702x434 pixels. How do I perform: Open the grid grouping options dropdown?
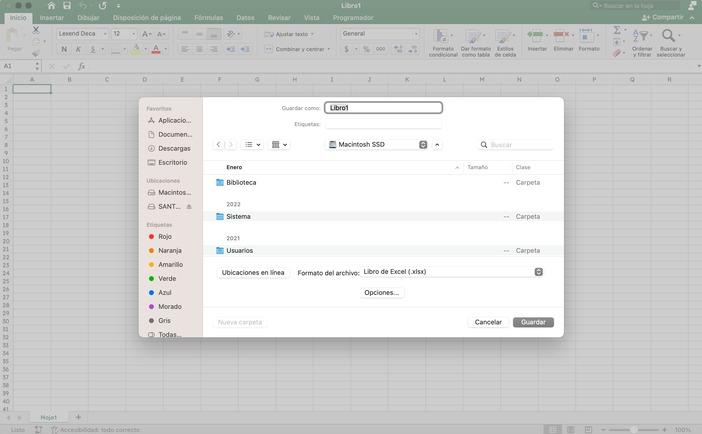[x=279, y=144]
